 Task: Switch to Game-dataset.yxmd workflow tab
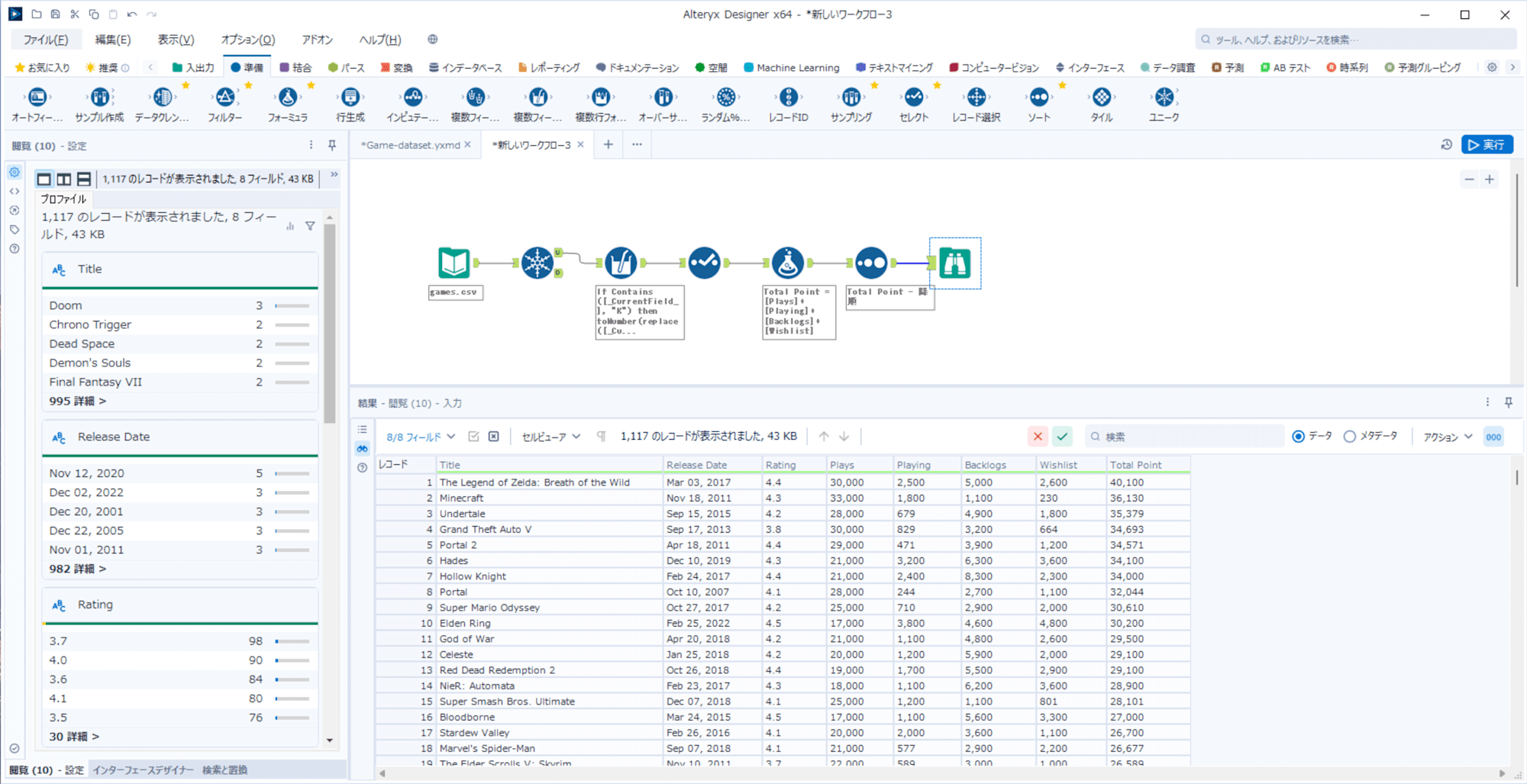coord(411,145)
